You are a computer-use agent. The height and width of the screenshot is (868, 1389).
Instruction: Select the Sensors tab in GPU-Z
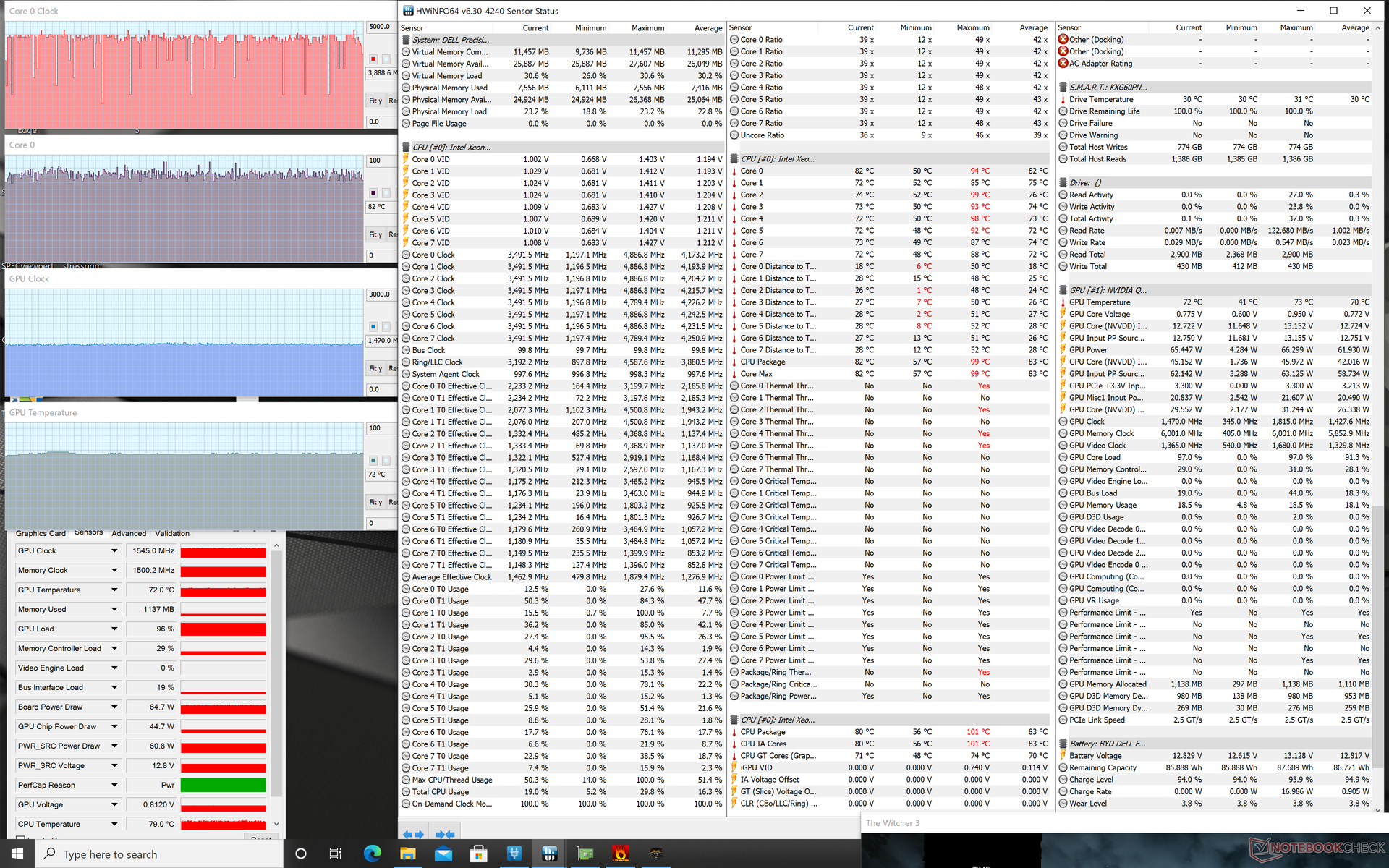point(88,532)
